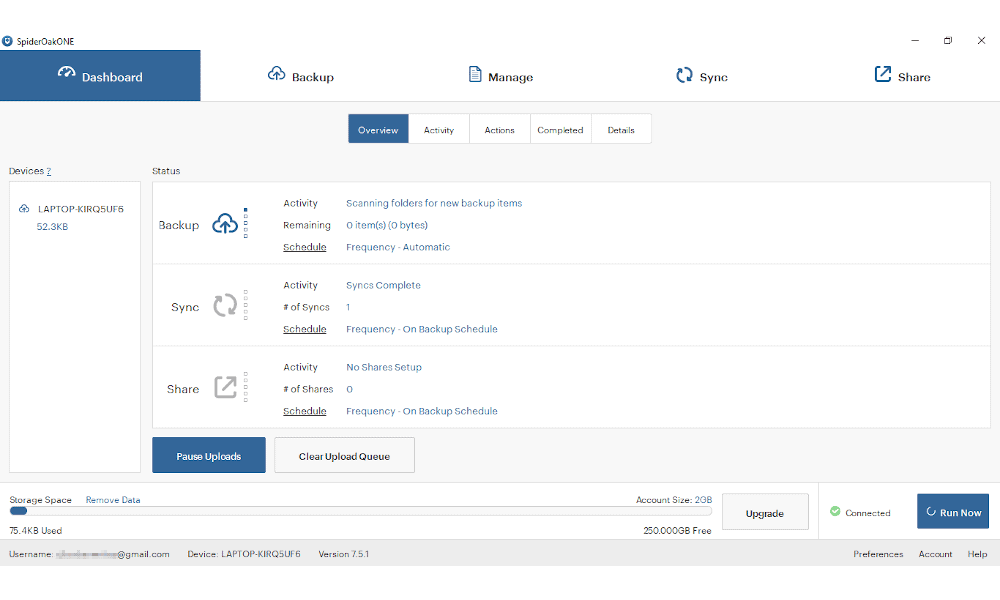Open the Manage tab

coord(501,76)
